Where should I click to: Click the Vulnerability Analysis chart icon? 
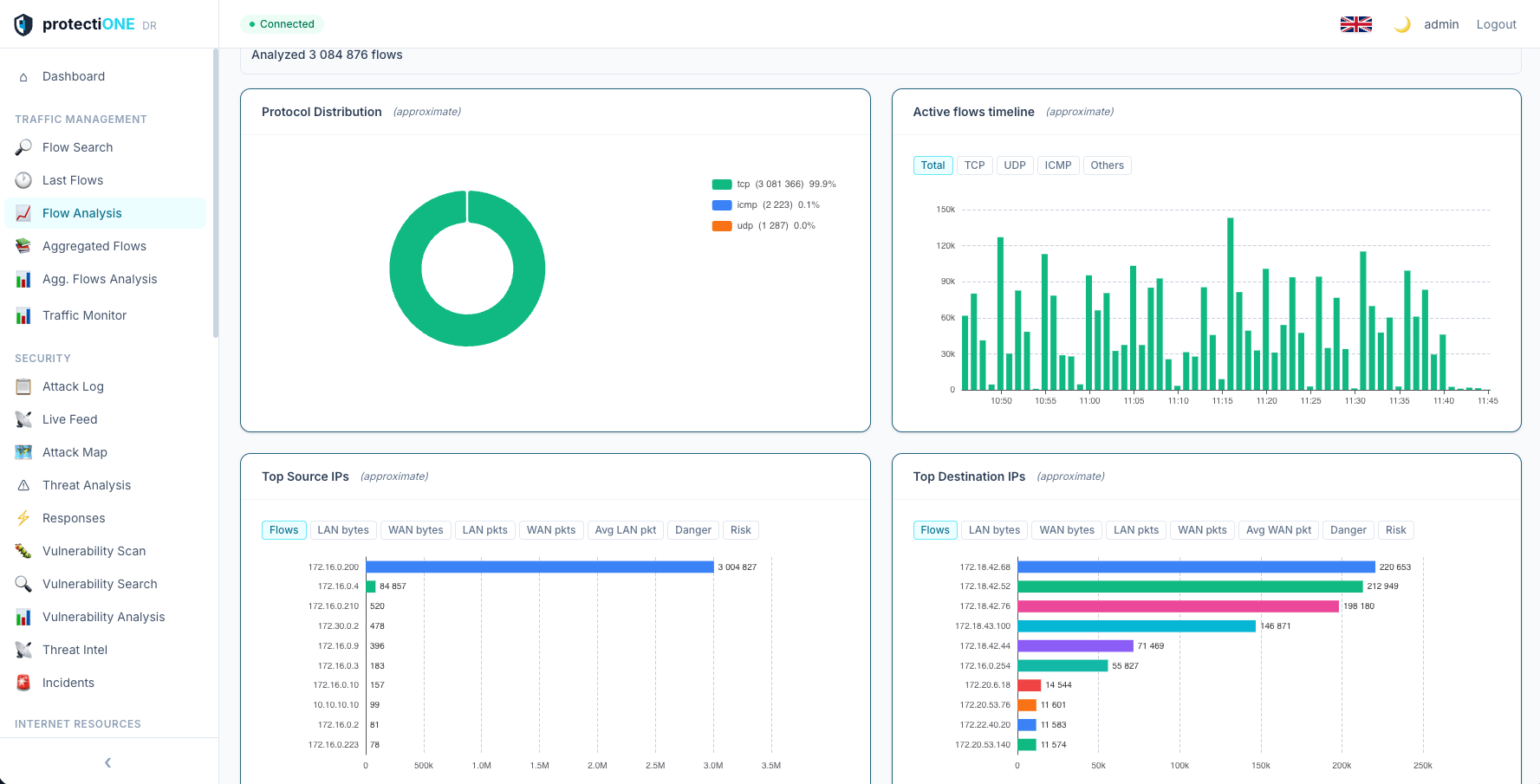(x=23, y=617)
